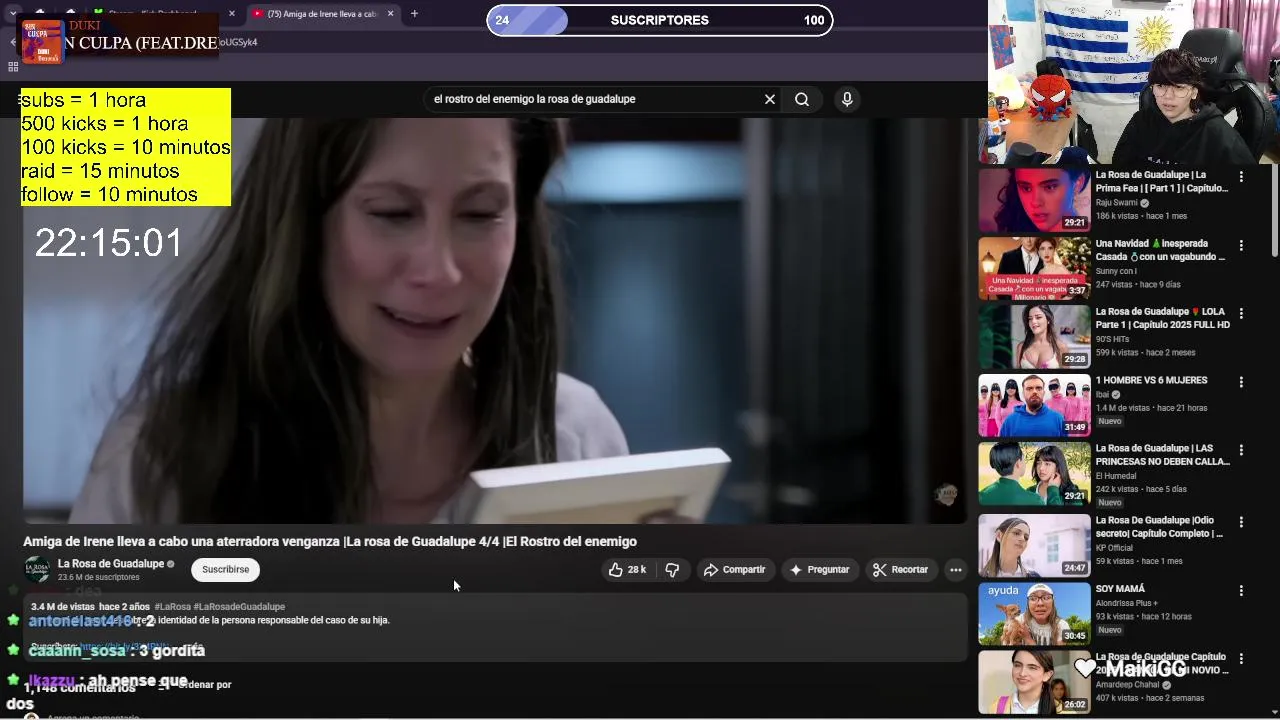The image size is (1280, 720).
Task: Like the video with thumbs-up icon
Action: pyautogui.click(x=616, y=569)
